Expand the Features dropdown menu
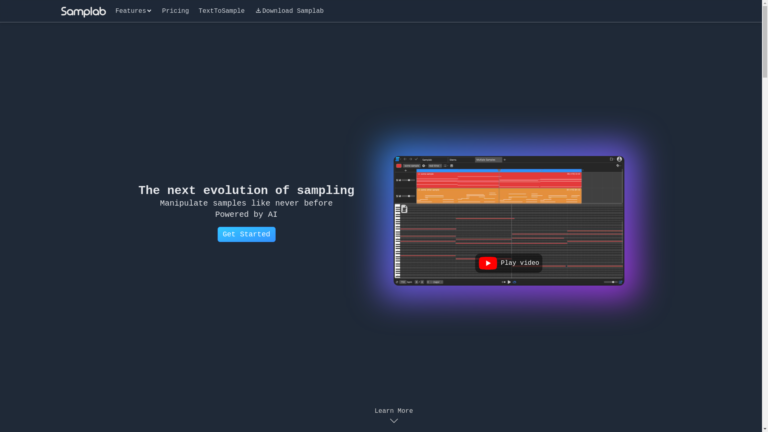 pos(133,11)
